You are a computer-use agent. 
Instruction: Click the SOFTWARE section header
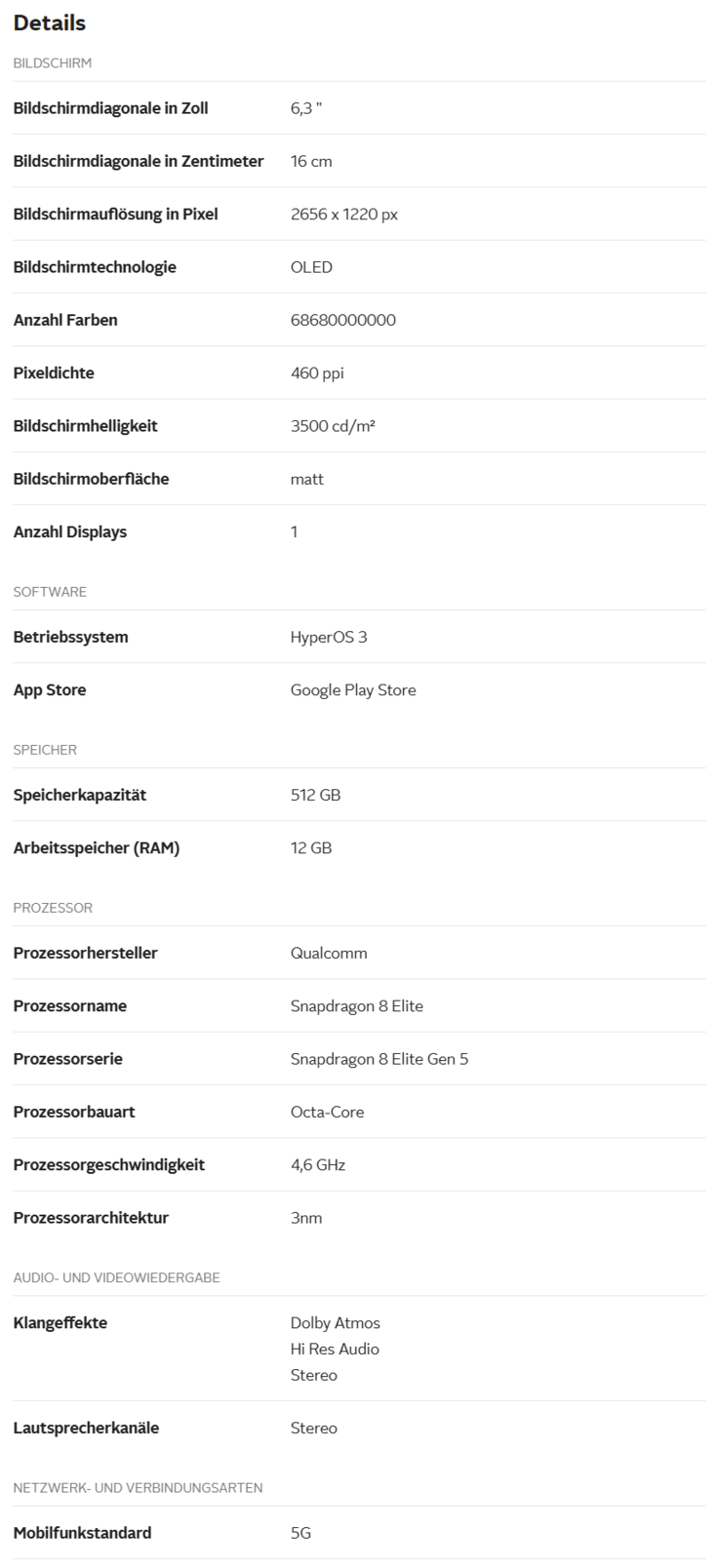(x=50, y=592)
